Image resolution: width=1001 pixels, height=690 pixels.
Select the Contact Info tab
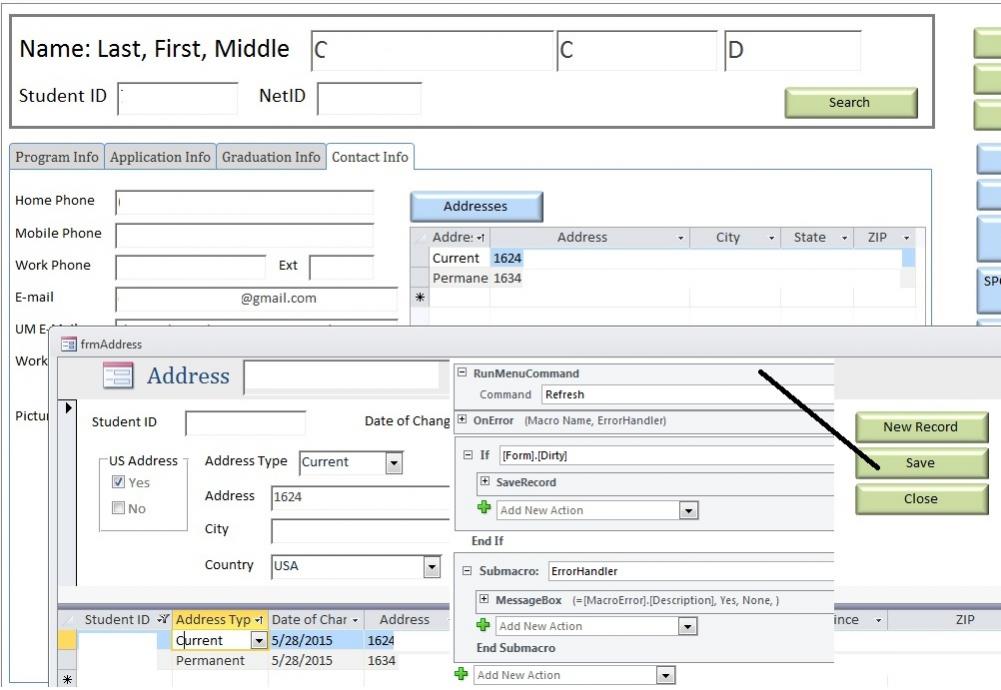pyautogui.click(x=370, y=157)
